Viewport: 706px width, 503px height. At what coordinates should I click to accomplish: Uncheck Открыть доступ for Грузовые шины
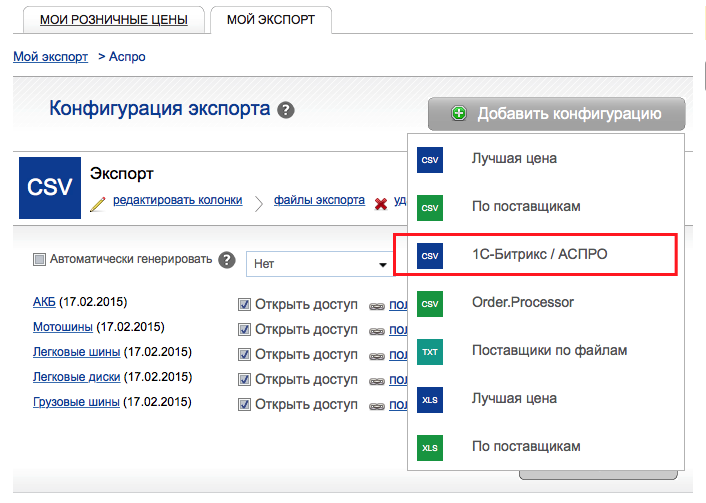click(244, 403)
